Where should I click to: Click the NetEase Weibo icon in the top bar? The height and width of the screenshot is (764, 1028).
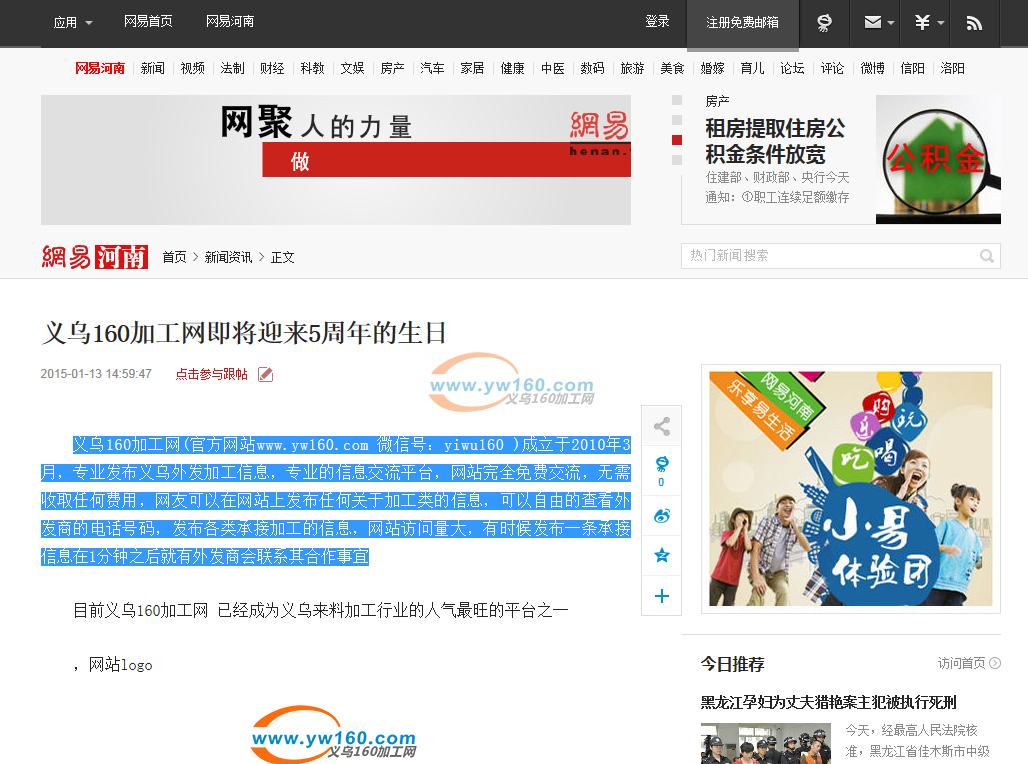point(824,22)
